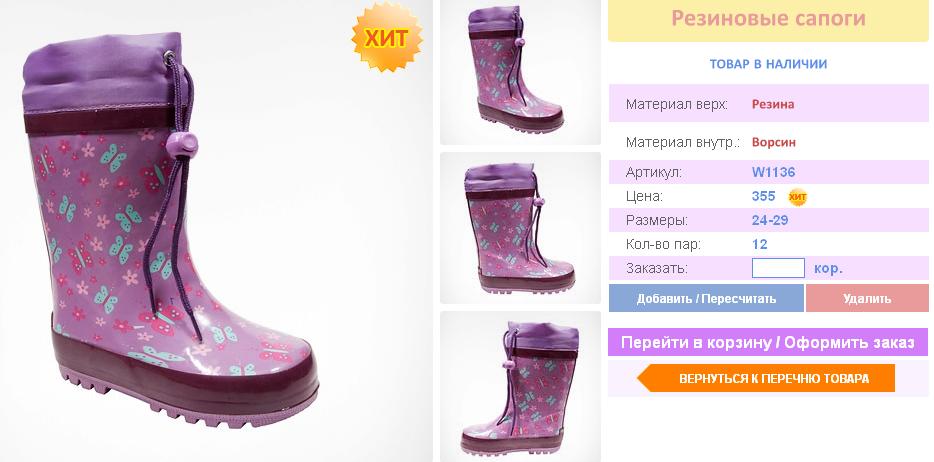Click the Добавить / Пересчитать button
The width and height of the screenshot is (934, 462).
click(x=706, y=298)
